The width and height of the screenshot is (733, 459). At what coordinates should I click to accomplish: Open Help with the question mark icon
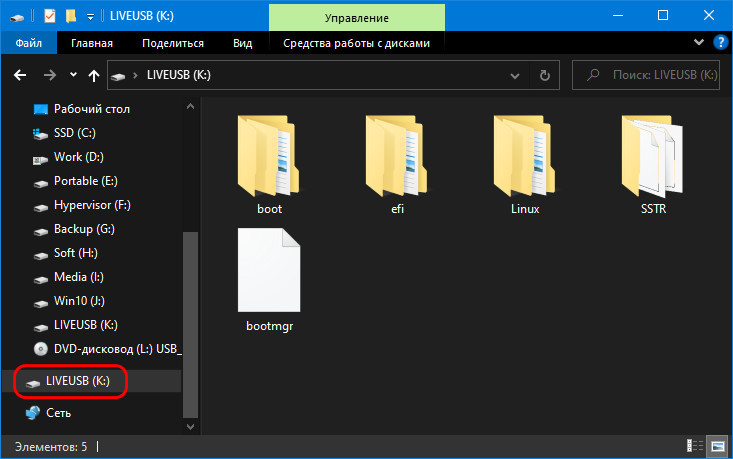click(720, 43)
